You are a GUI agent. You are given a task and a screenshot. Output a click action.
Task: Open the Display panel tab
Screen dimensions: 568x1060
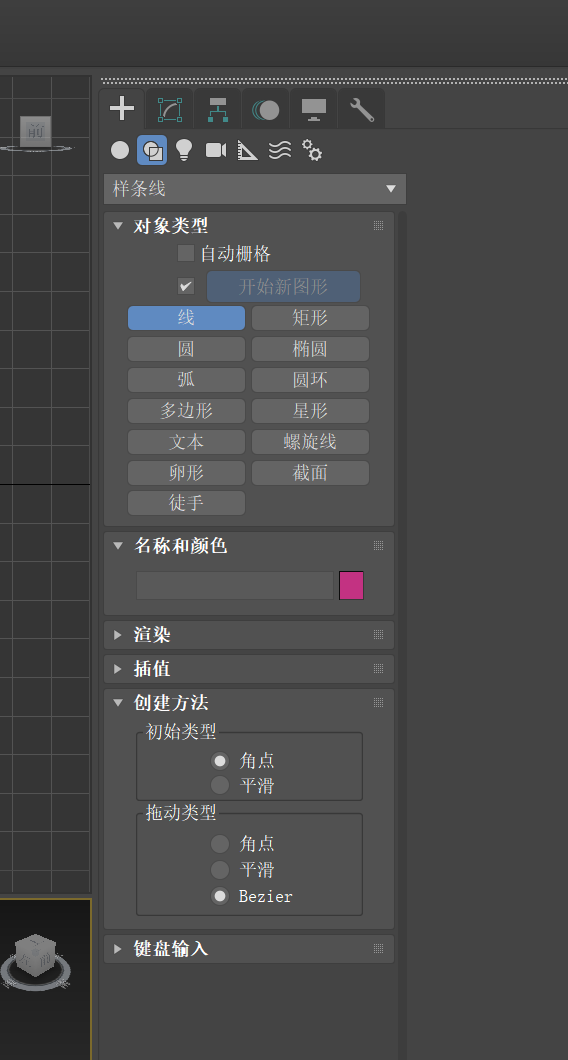pyautogui.click(x=314, y=109)
